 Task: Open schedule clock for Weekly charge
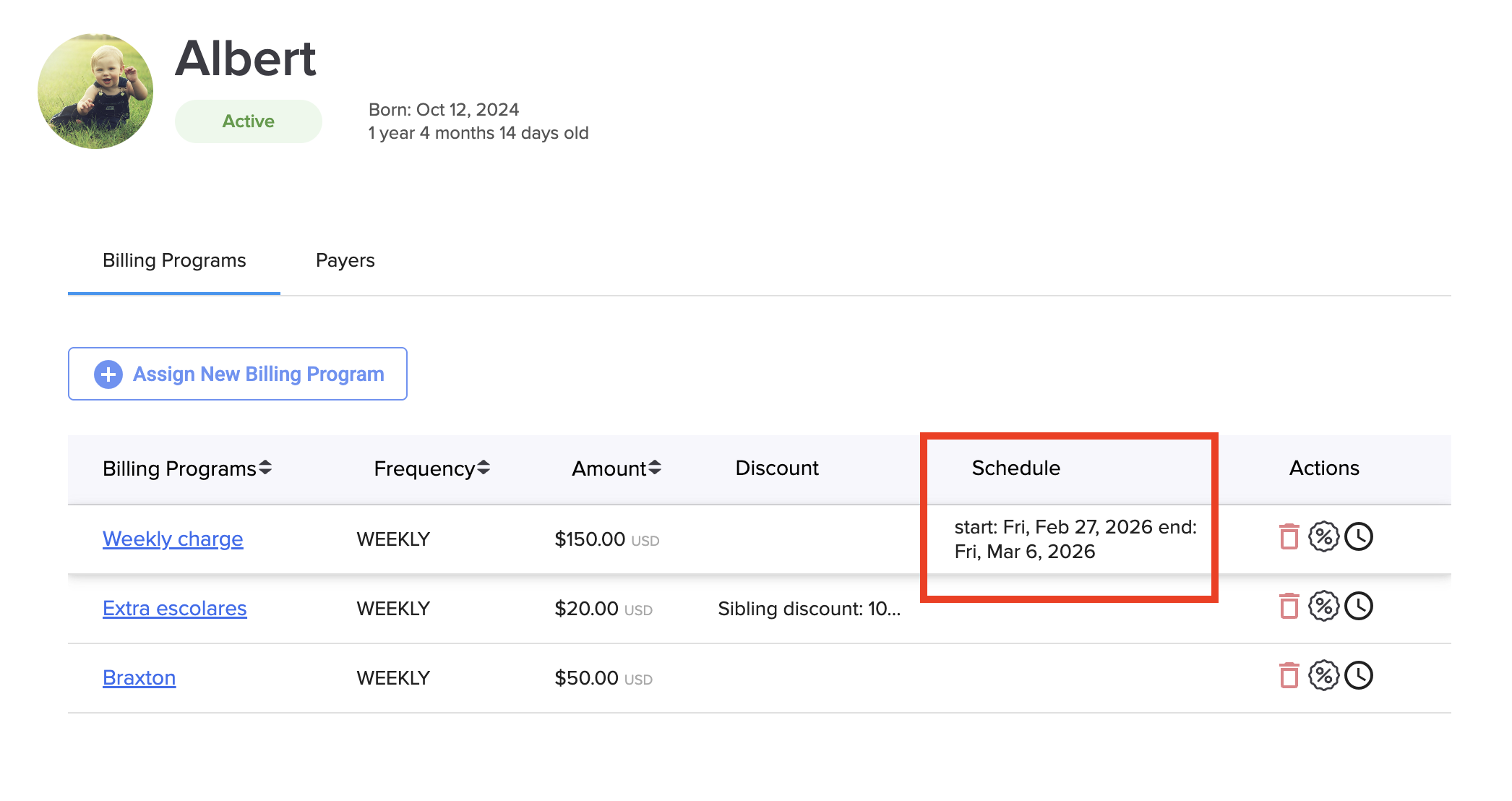[1359, 537]
